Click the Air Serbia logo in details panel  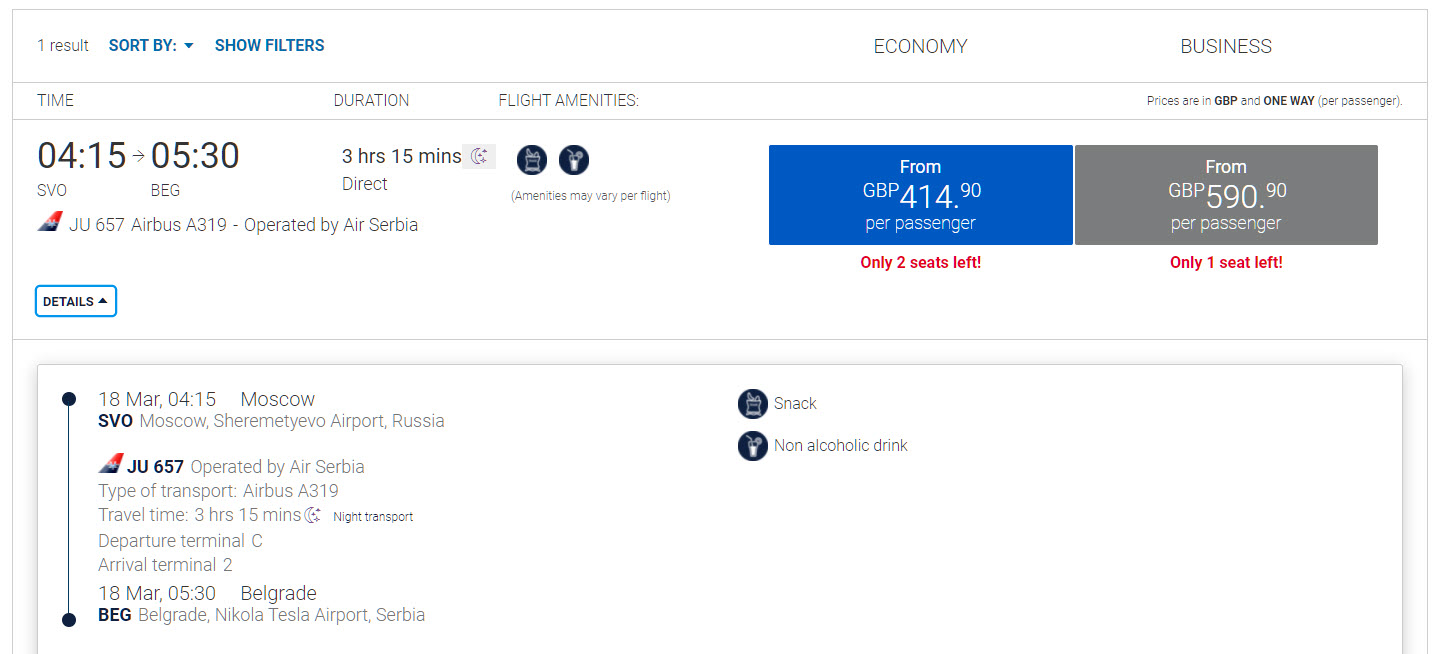(110, 466)
